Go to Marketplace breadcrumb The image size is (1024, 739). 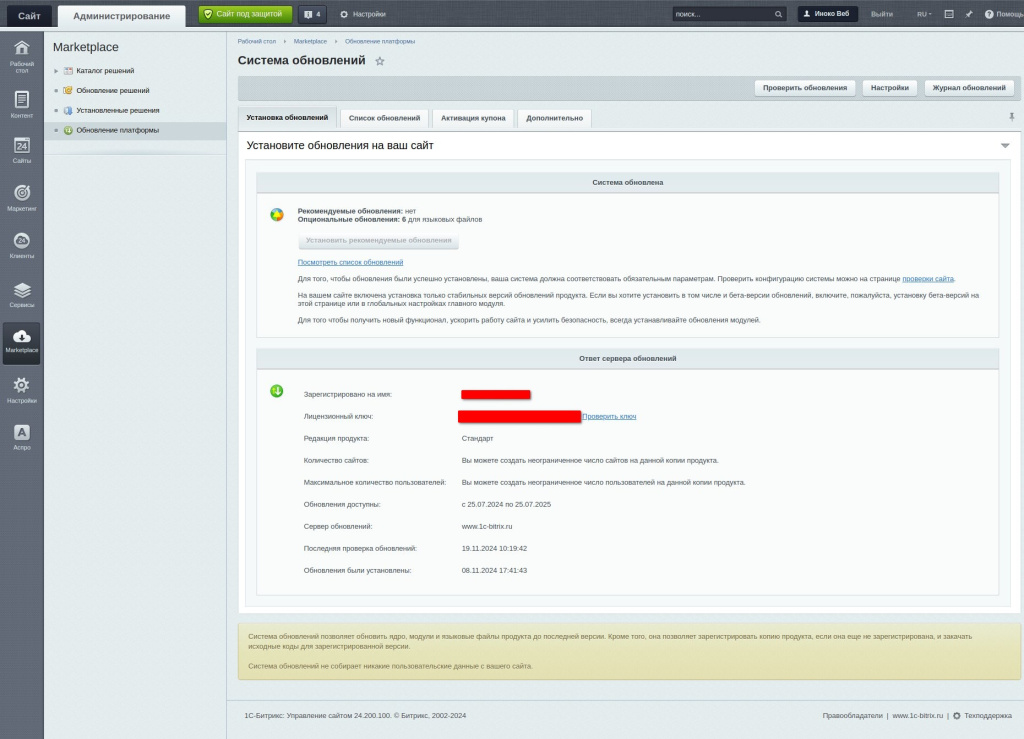pos(310,41)
